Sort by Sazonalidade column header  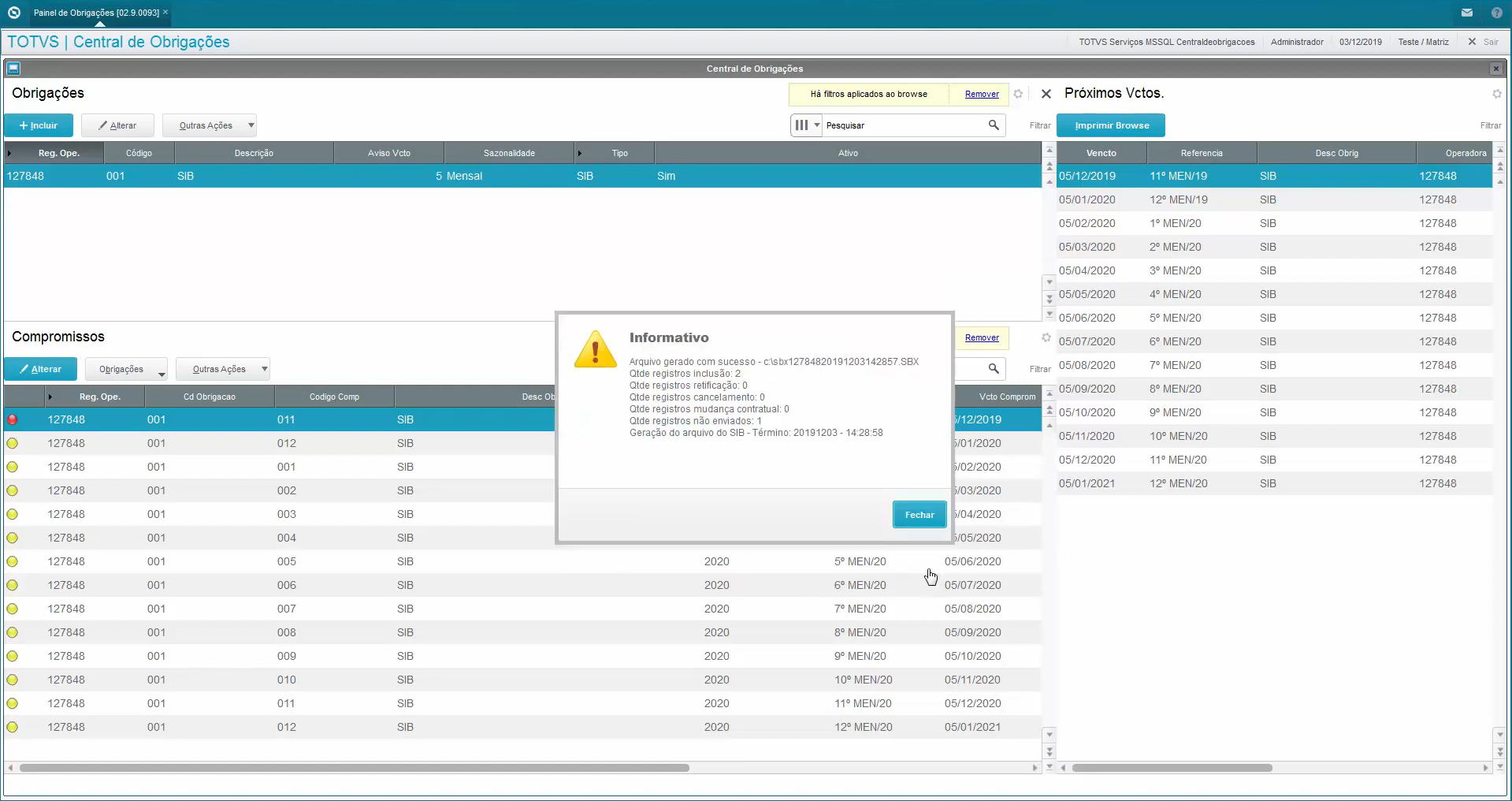pos(509,153)
